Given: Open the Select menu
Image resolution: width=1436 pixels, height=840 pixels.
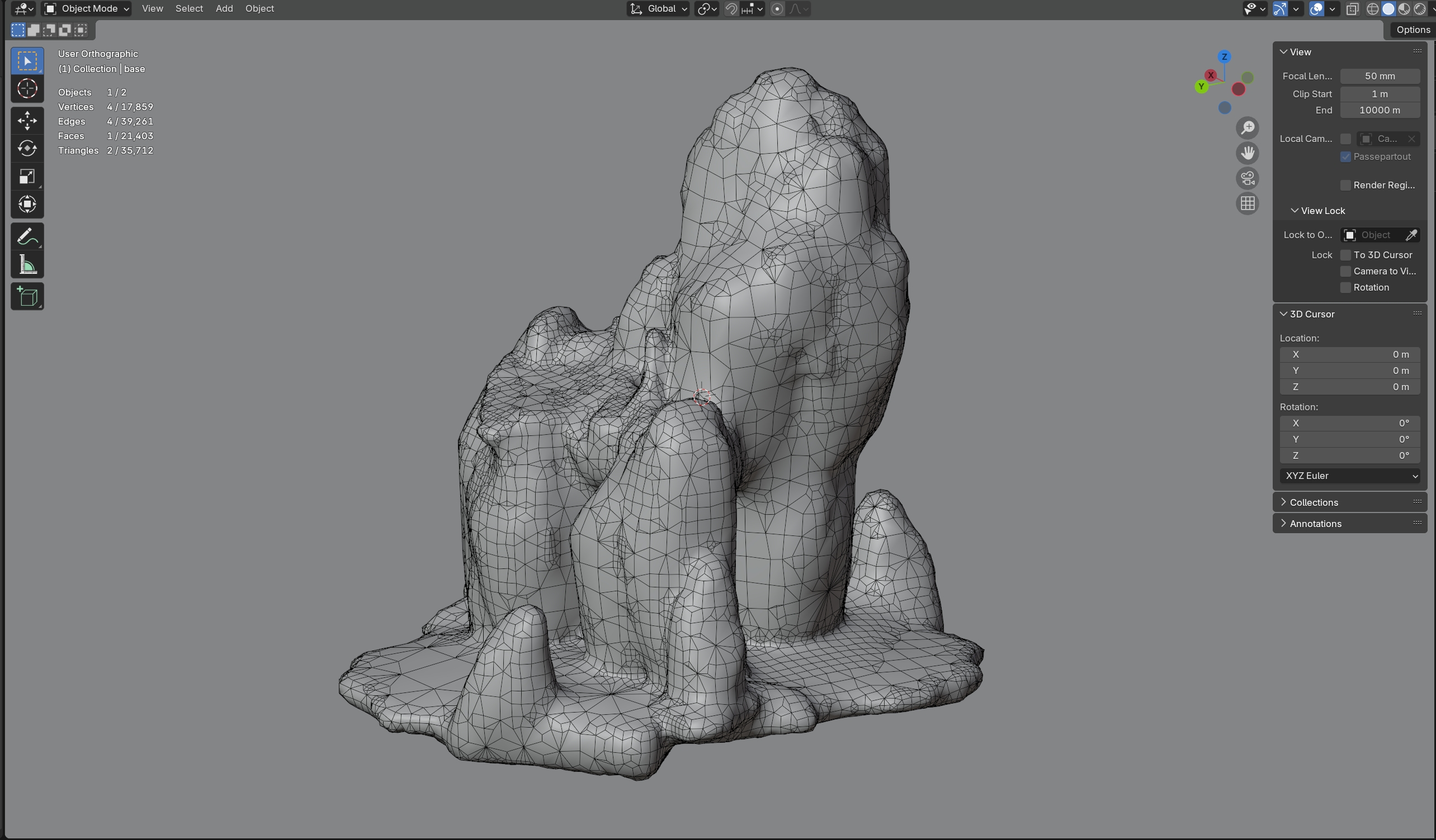Looking at the screenshot, I should [x=188, y=8].
